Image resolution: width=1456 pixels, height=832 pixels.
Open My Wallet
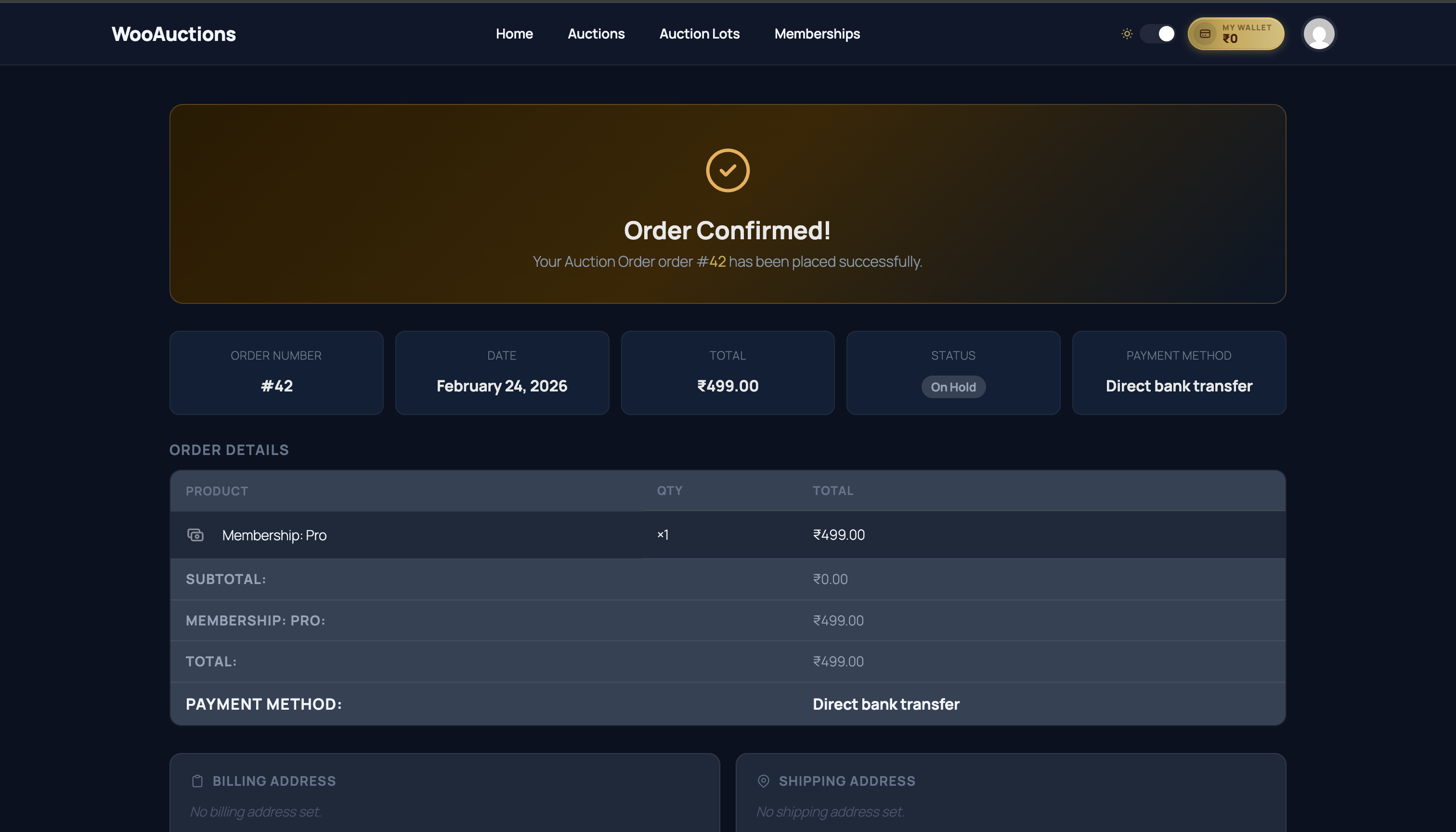coord(1236,34)
